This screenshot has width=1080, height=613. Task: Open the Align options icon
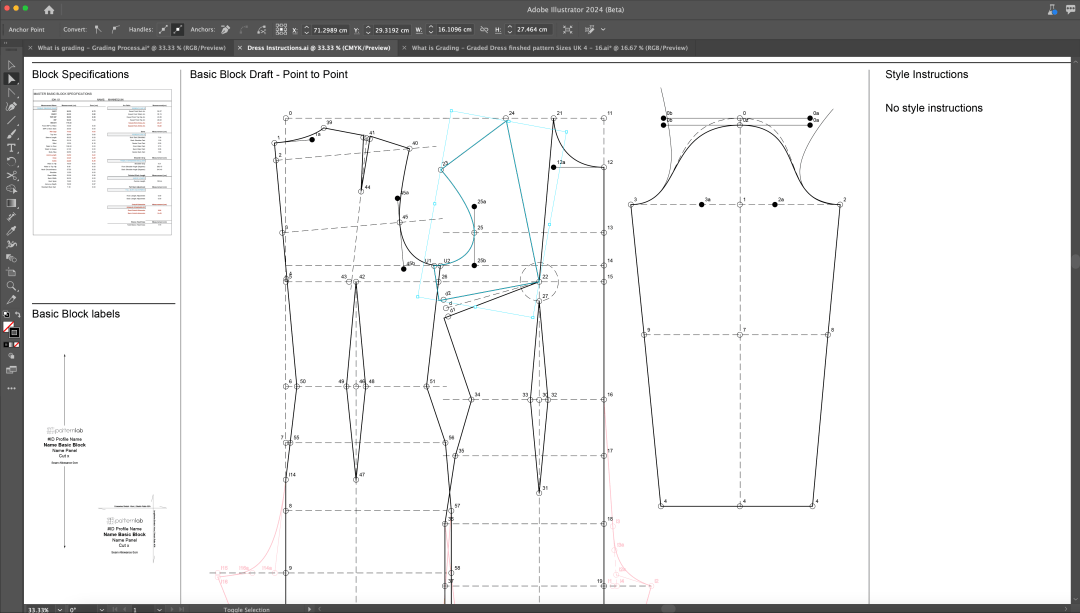(590, 30)
